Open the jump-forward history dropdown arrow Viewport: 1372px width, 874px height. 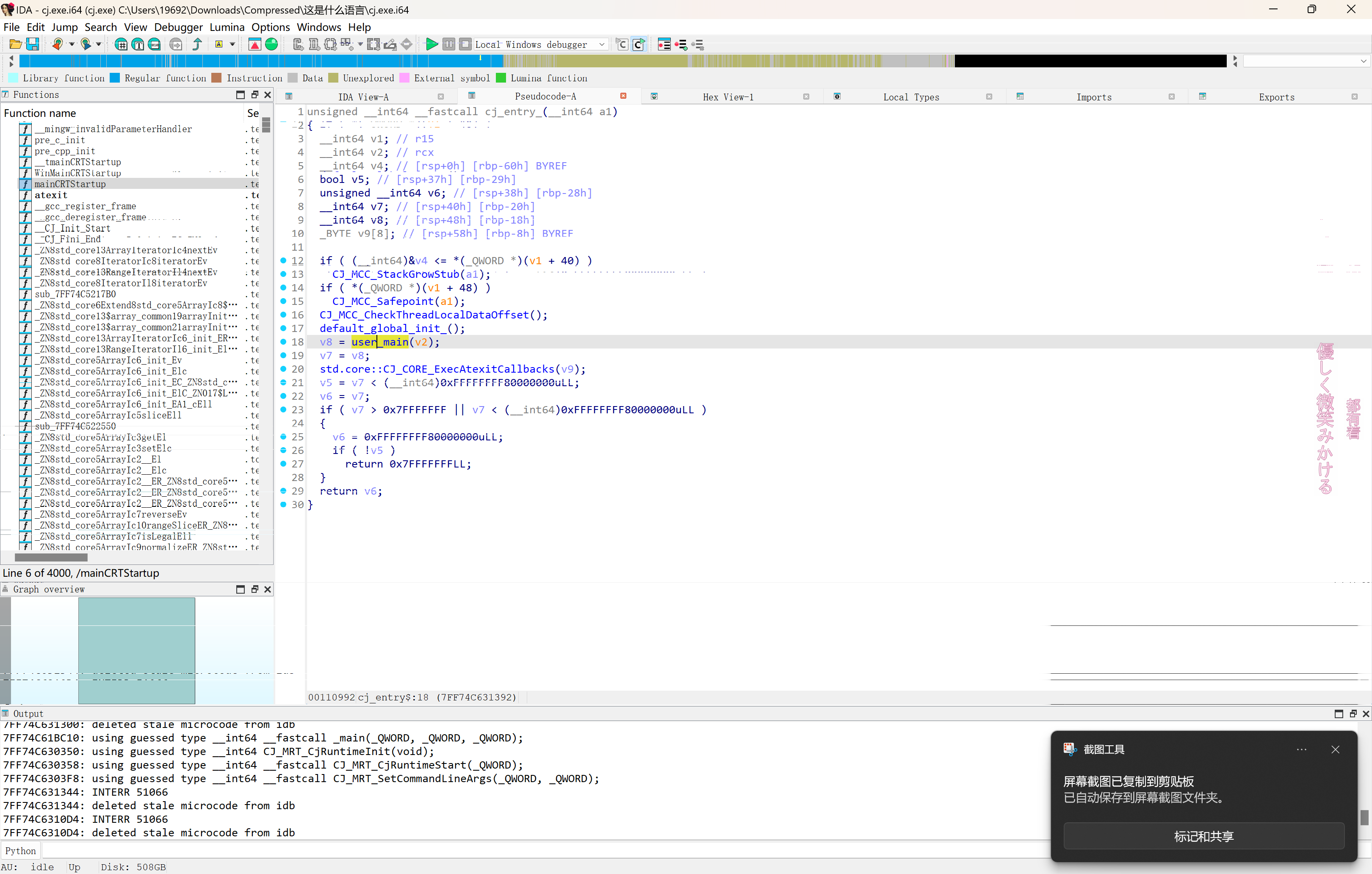pos(99,44)
